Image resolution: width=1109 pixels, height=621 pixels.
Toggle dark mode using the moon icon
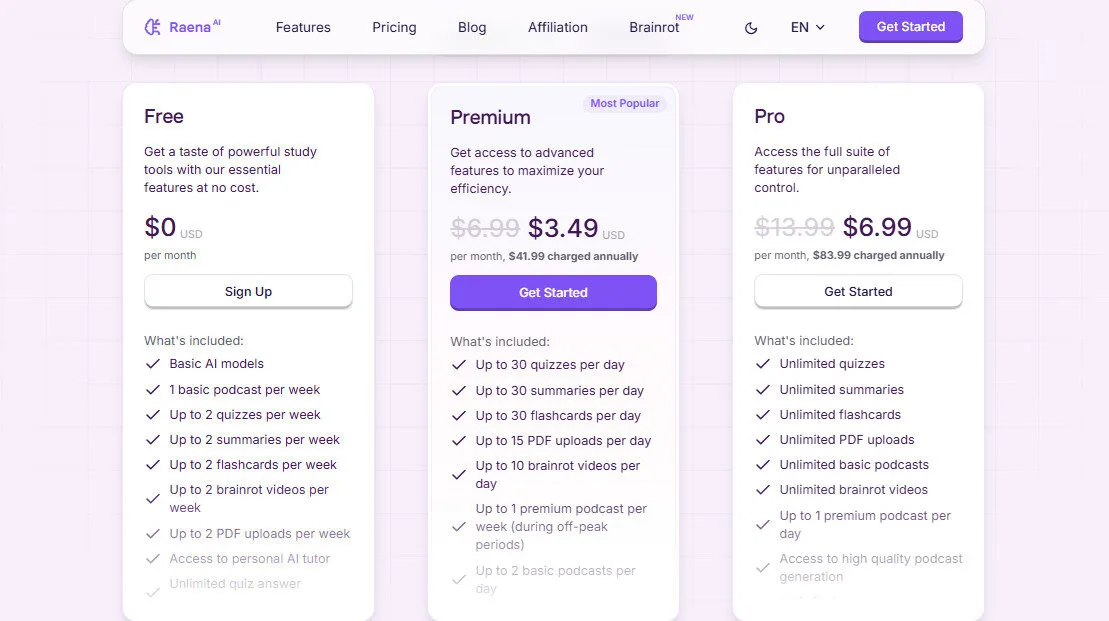[x=751, y=28]
